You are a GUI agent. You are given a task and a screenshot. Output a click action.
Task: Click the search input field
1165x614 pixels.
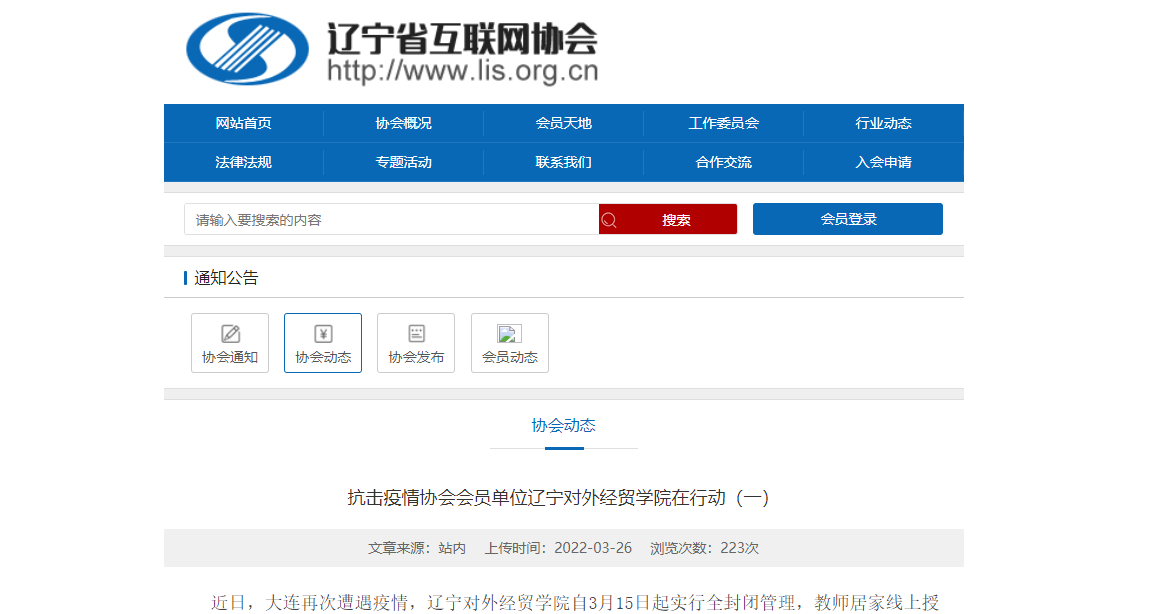click(392, 219)
